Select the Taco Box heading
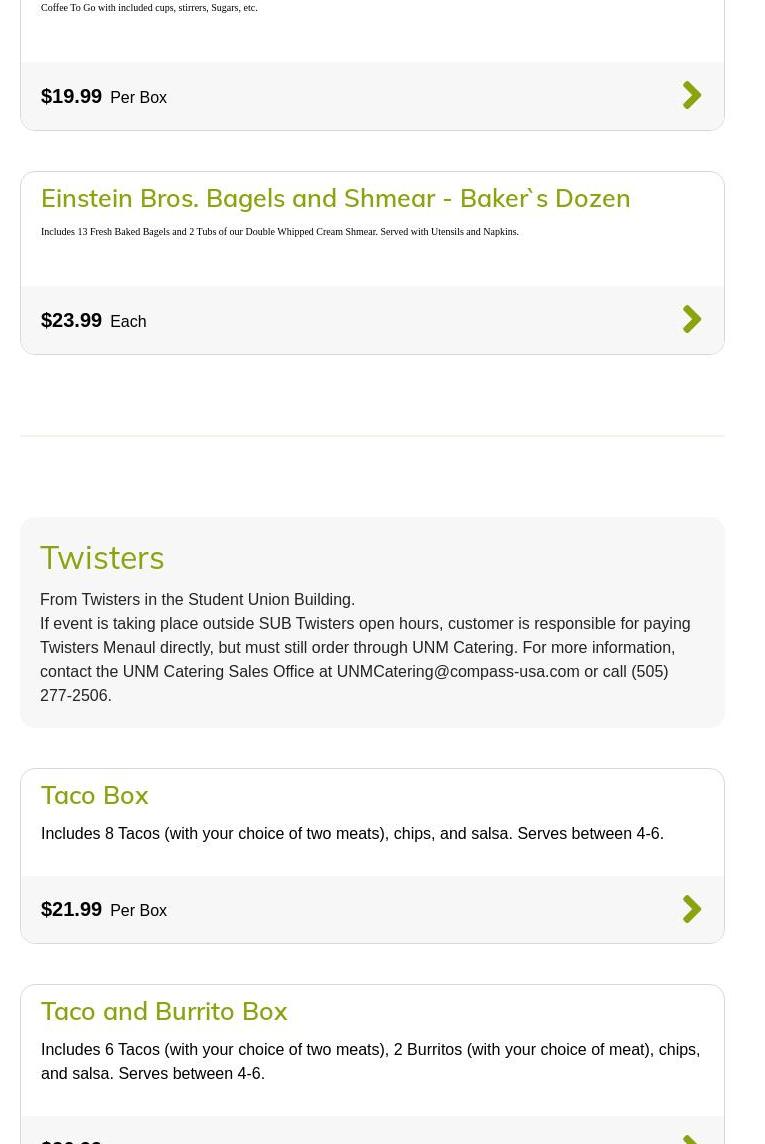 pos(95,795)
